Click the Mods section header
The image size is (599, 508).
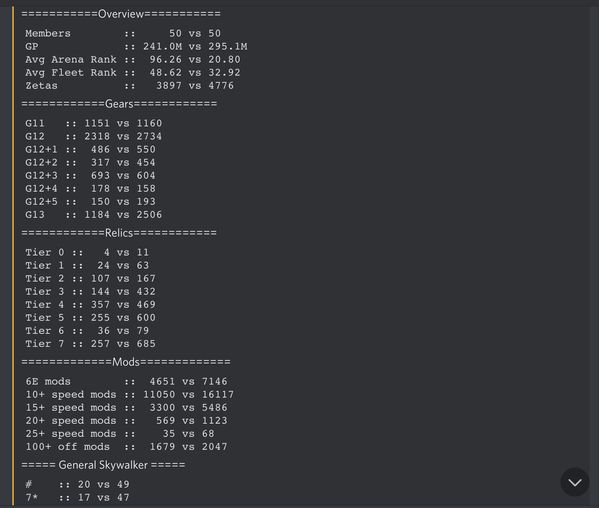(126, 362)
